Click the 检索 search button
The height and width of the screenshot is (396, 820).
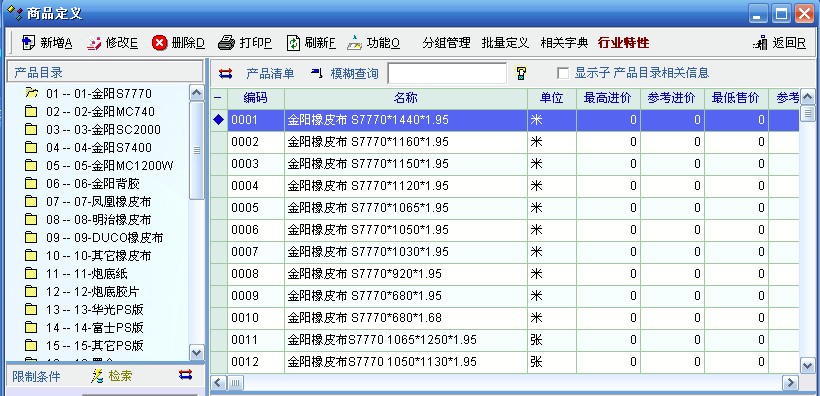point(120,376)
